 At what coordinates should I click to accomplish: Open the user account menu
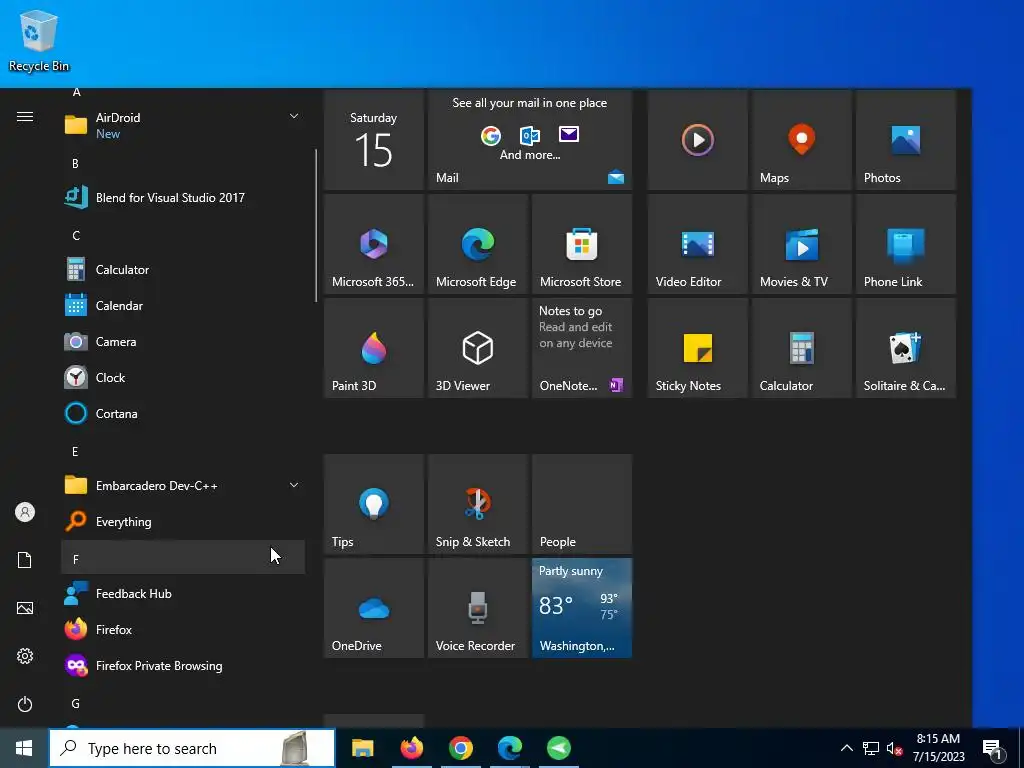pos(25,512)
